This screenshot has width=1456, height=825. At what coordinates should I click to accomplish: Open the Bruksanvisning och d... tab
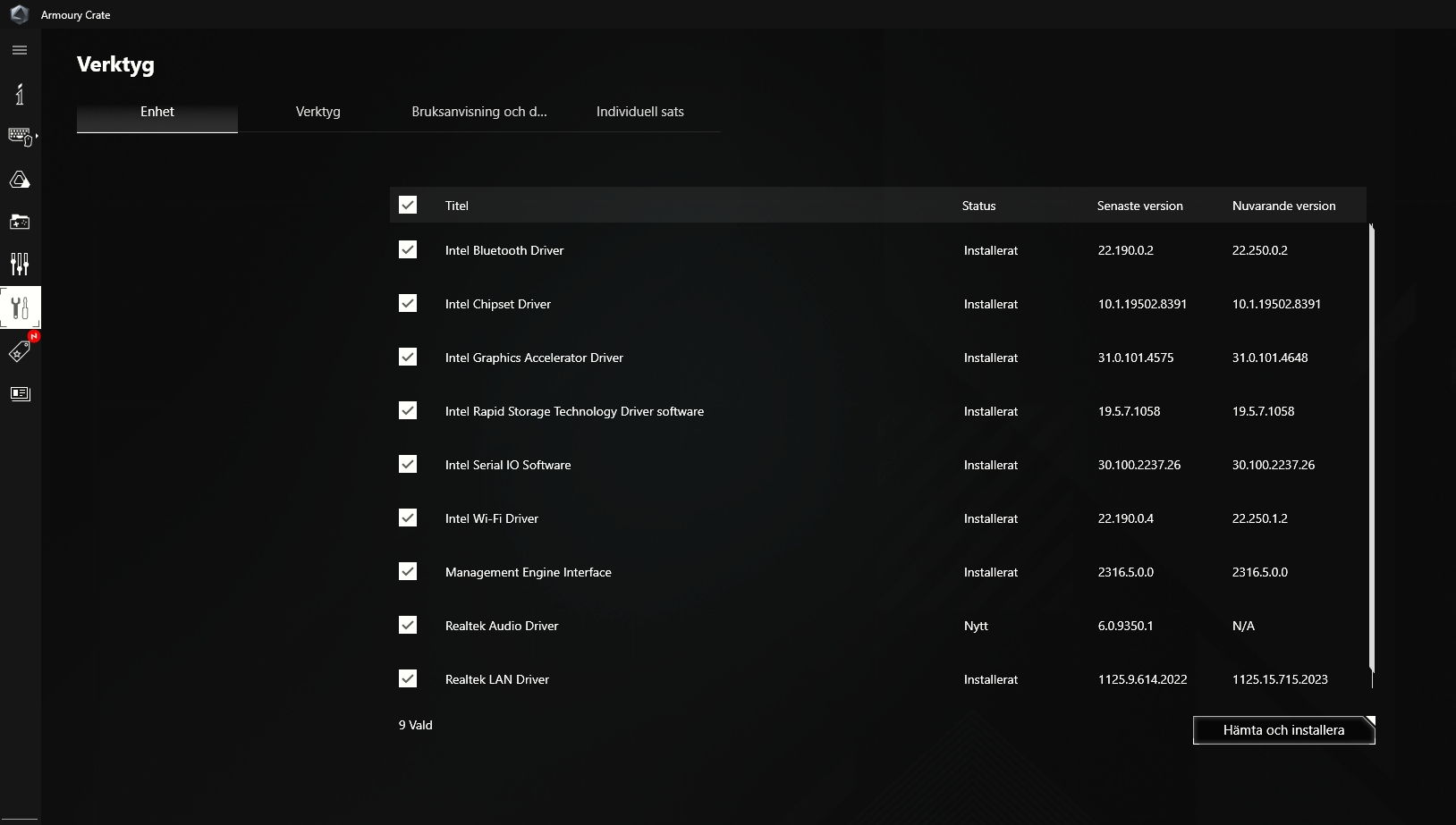(x=479, y=112)
